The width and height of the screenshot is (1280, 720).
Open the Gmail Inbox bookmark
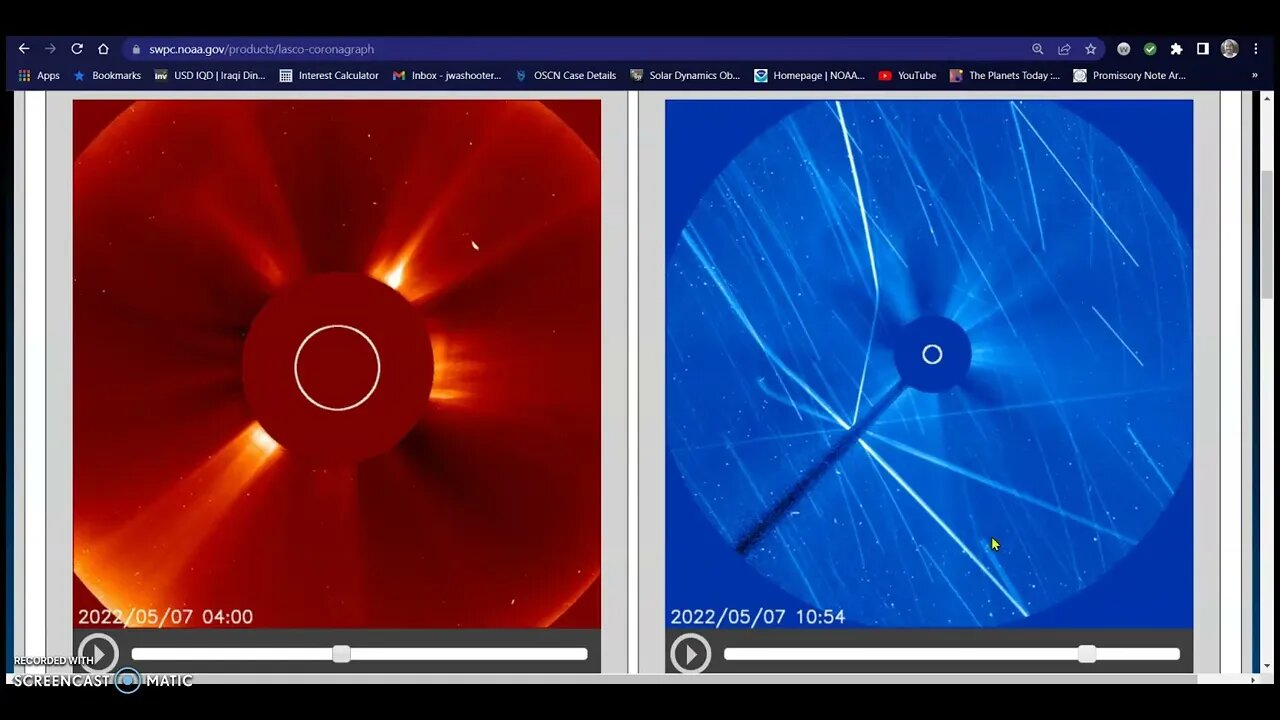[447, 75]
